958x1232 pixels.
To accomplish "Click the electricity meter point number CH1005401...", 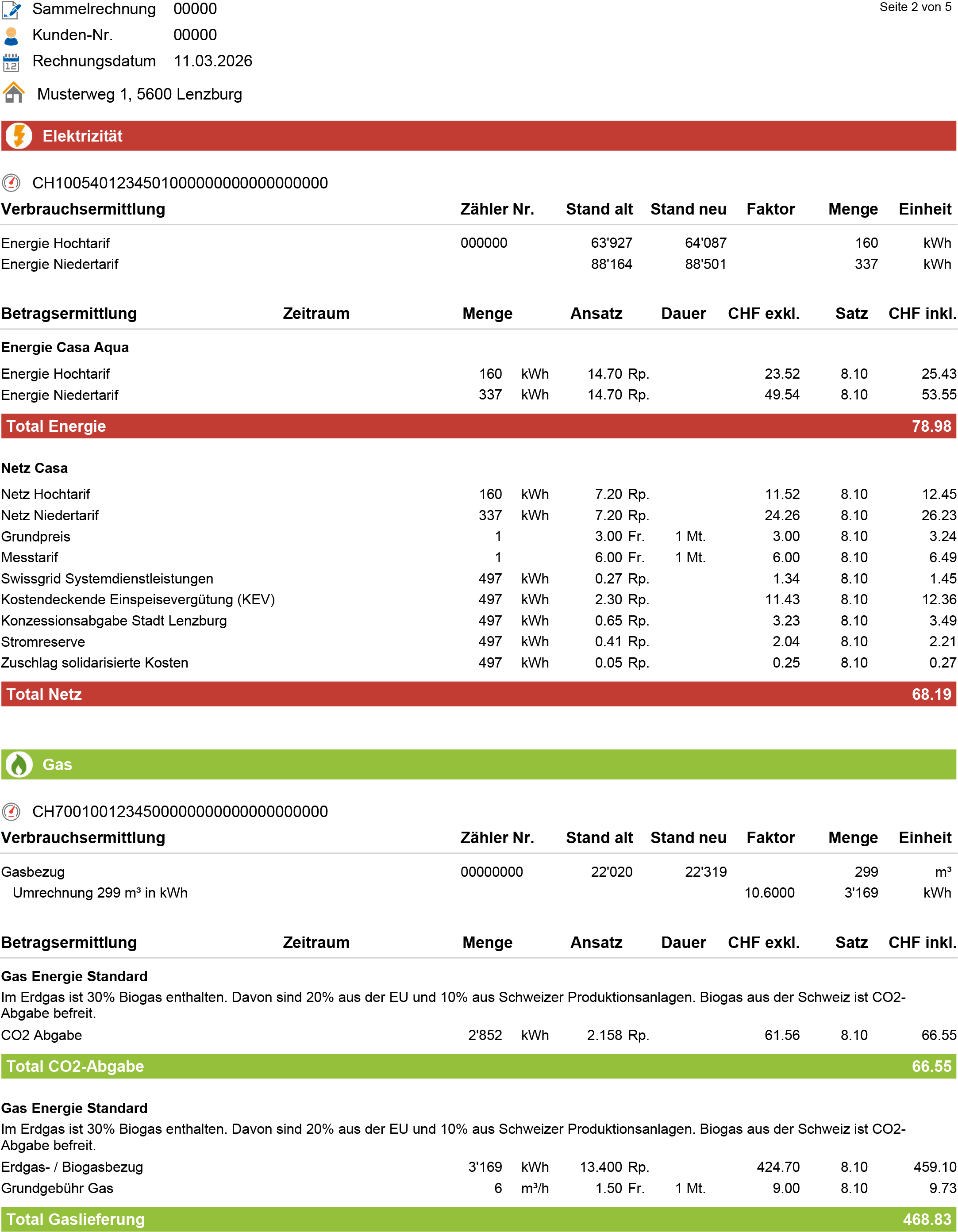I will coord(180,183).
